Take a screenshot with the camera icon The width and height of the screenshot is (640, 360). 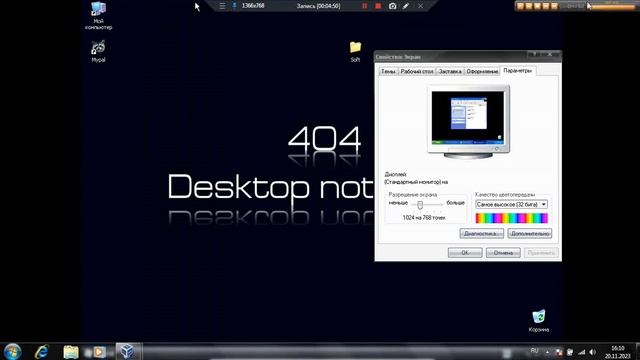[392, 6]
